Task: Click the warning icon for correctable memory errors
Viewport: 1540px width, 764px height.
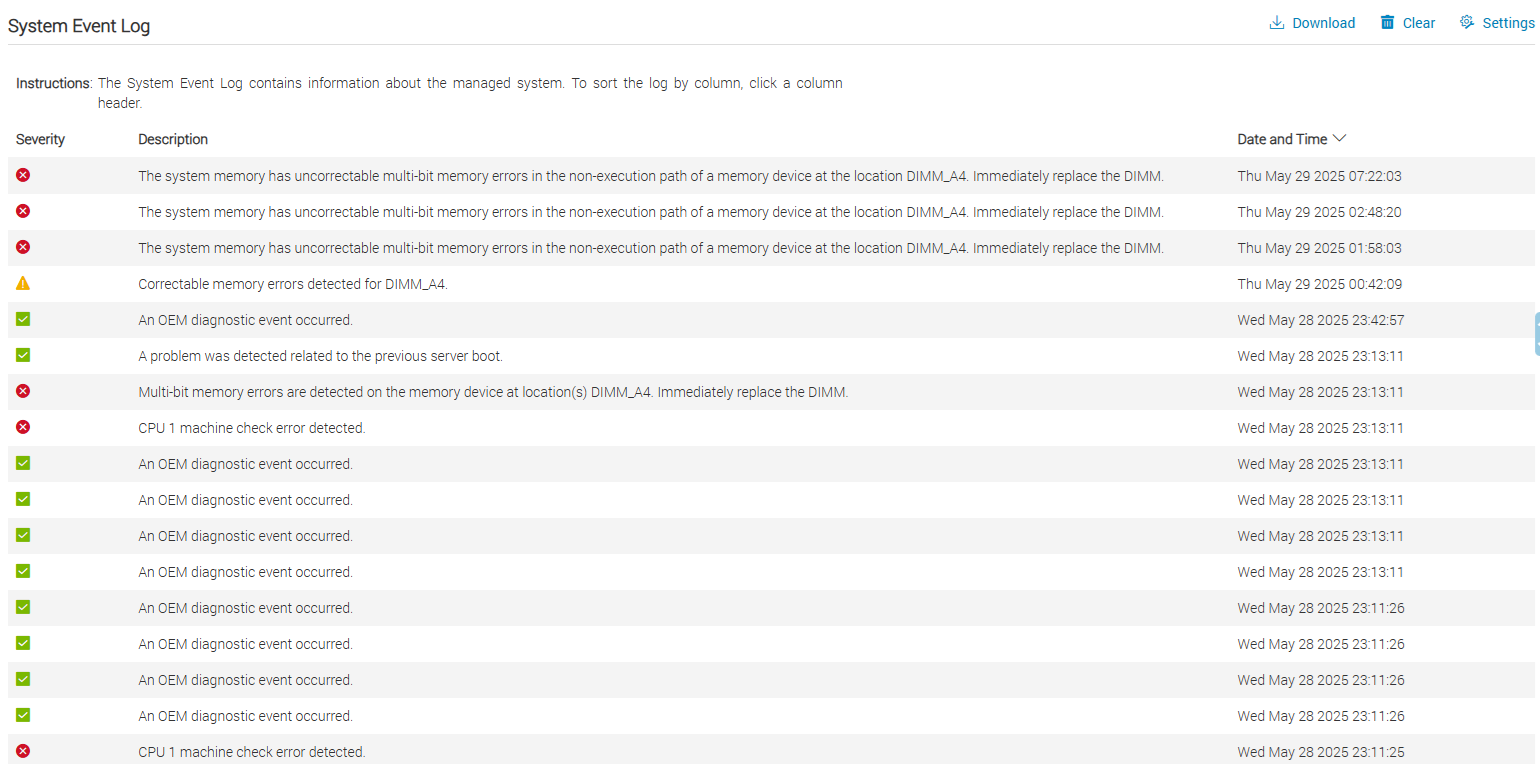Action: coord(23,283)
